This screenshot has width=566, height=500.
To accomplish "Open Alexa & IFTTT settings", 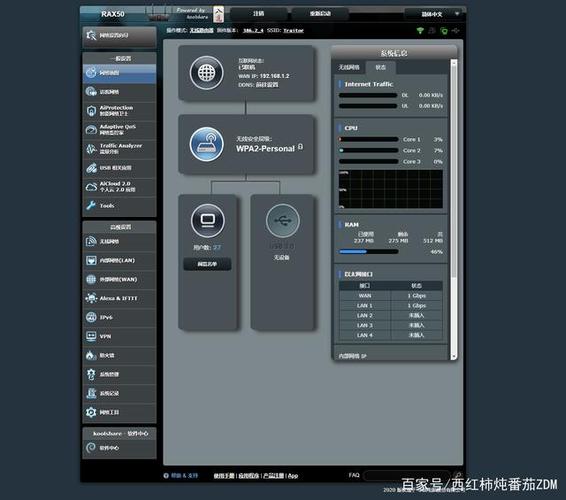I will tap(119, 298).
